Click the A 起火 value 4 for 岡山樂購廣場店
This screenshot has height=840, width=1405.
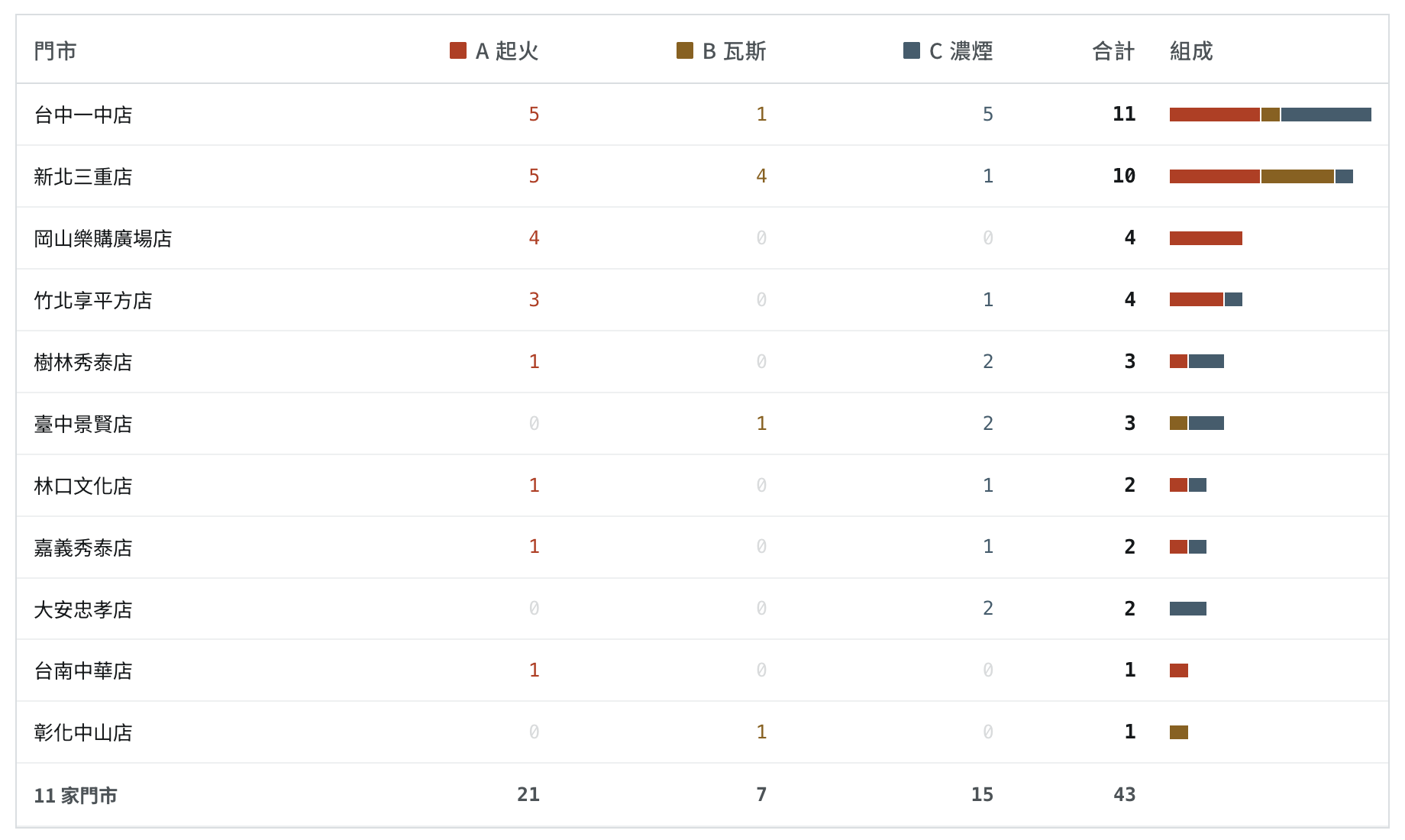(x=535, y=237)
